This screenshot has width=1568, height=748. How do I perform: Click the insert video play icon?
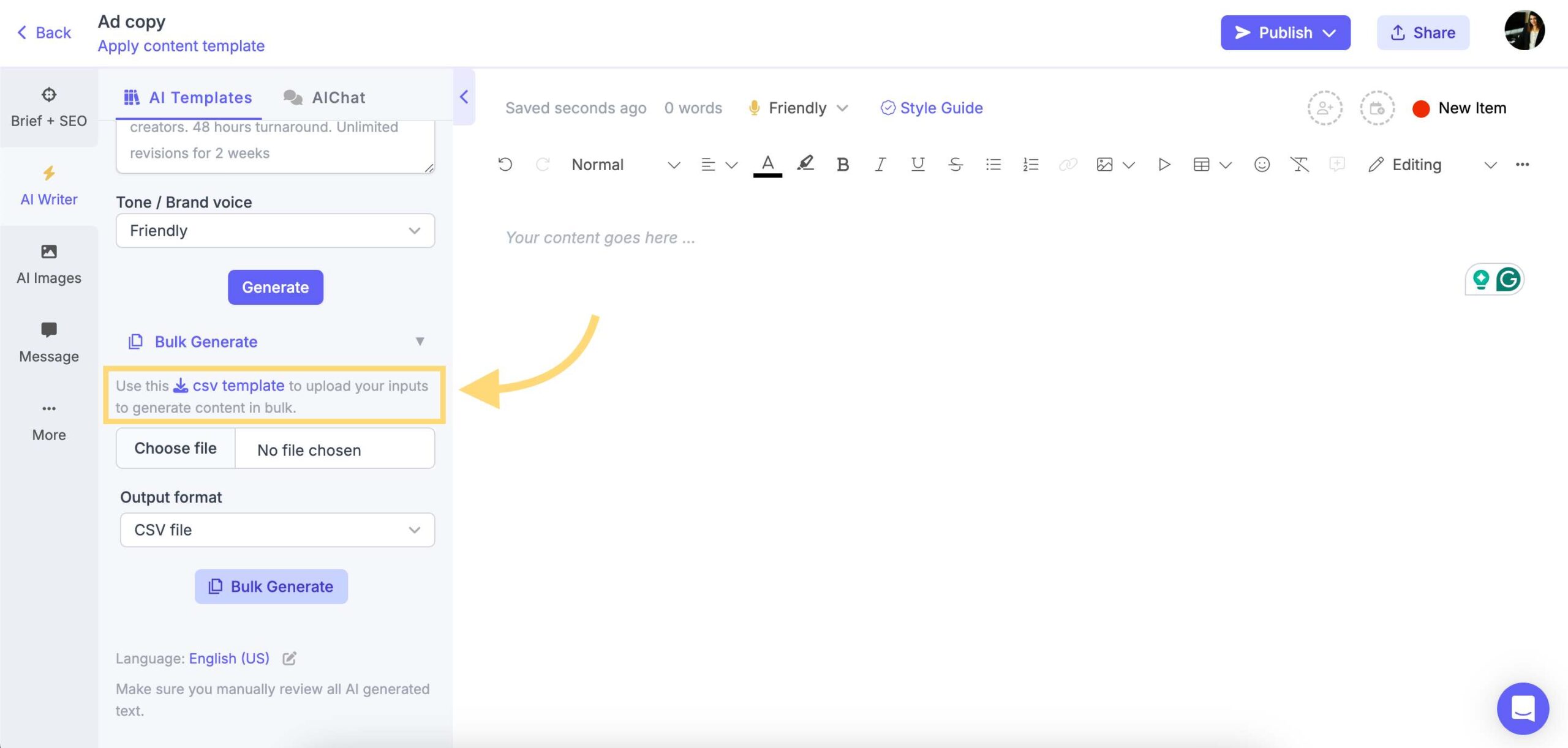[1164, 164]
